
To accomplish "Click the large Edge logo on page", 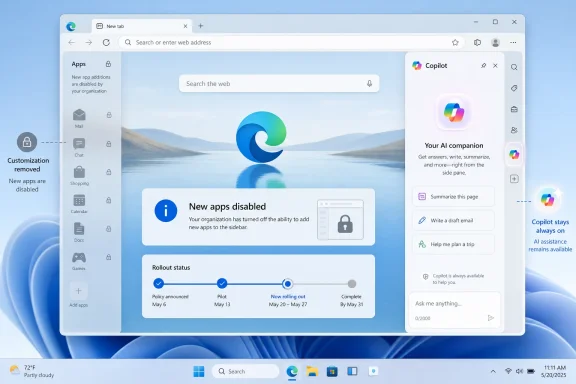I will coord(261,137).
